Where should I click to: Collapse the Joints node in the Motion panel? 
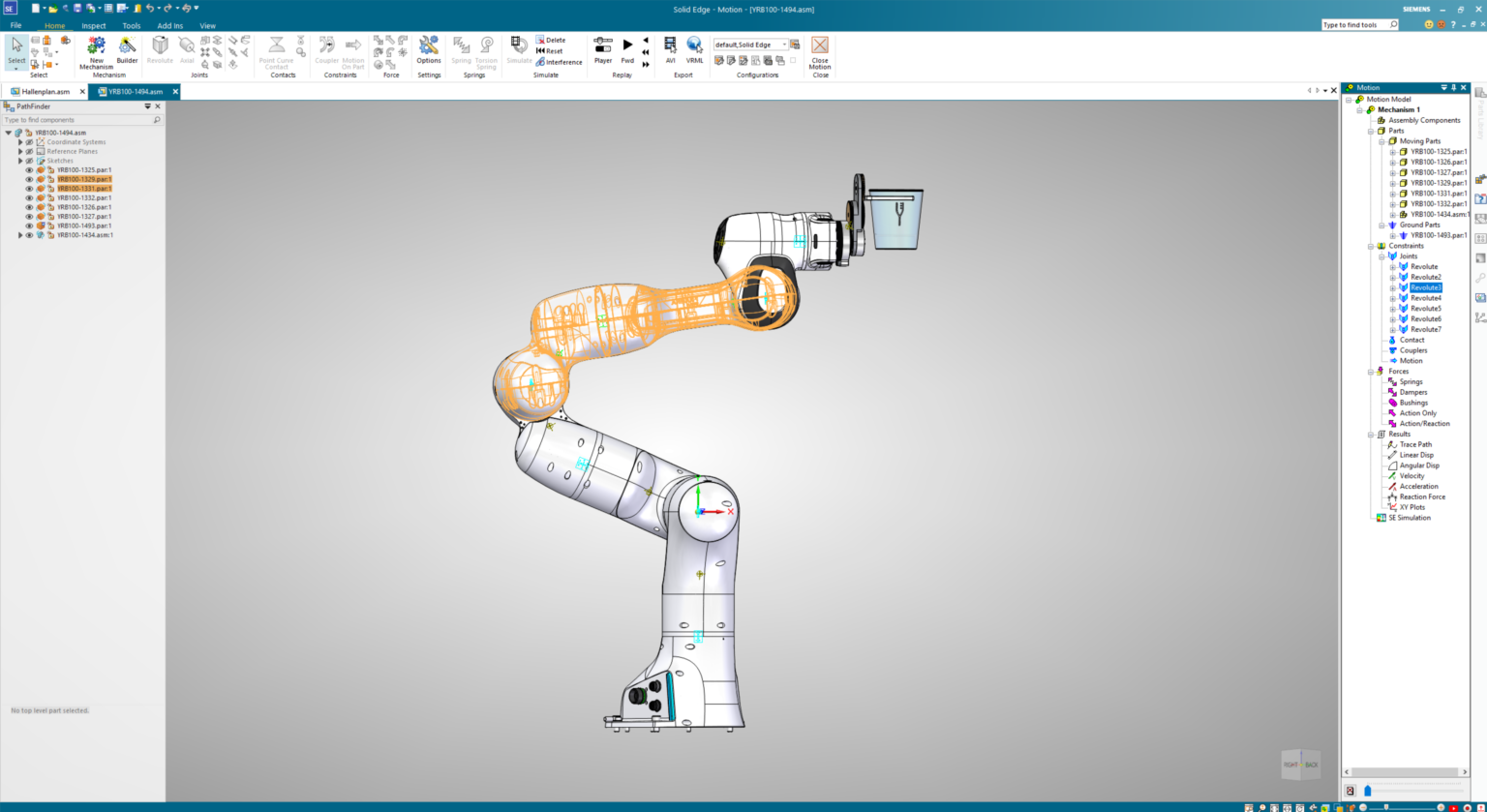click(1382, 256)
